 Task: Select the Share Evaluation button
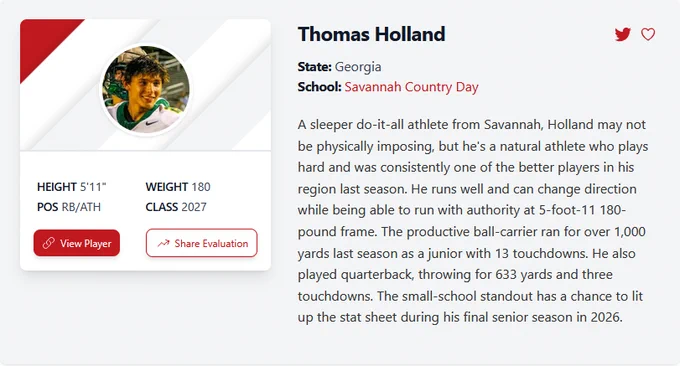click(202, 243)
